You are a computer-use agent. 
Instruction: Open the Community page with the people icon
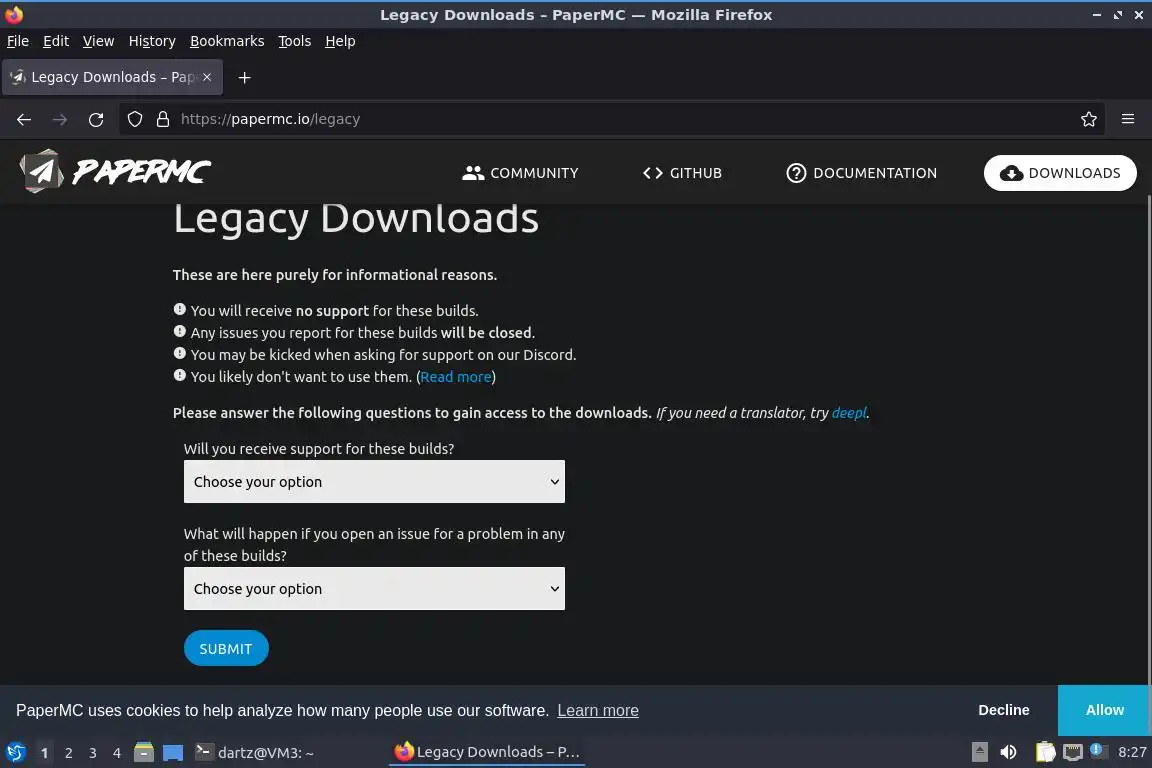pos(520,173)
